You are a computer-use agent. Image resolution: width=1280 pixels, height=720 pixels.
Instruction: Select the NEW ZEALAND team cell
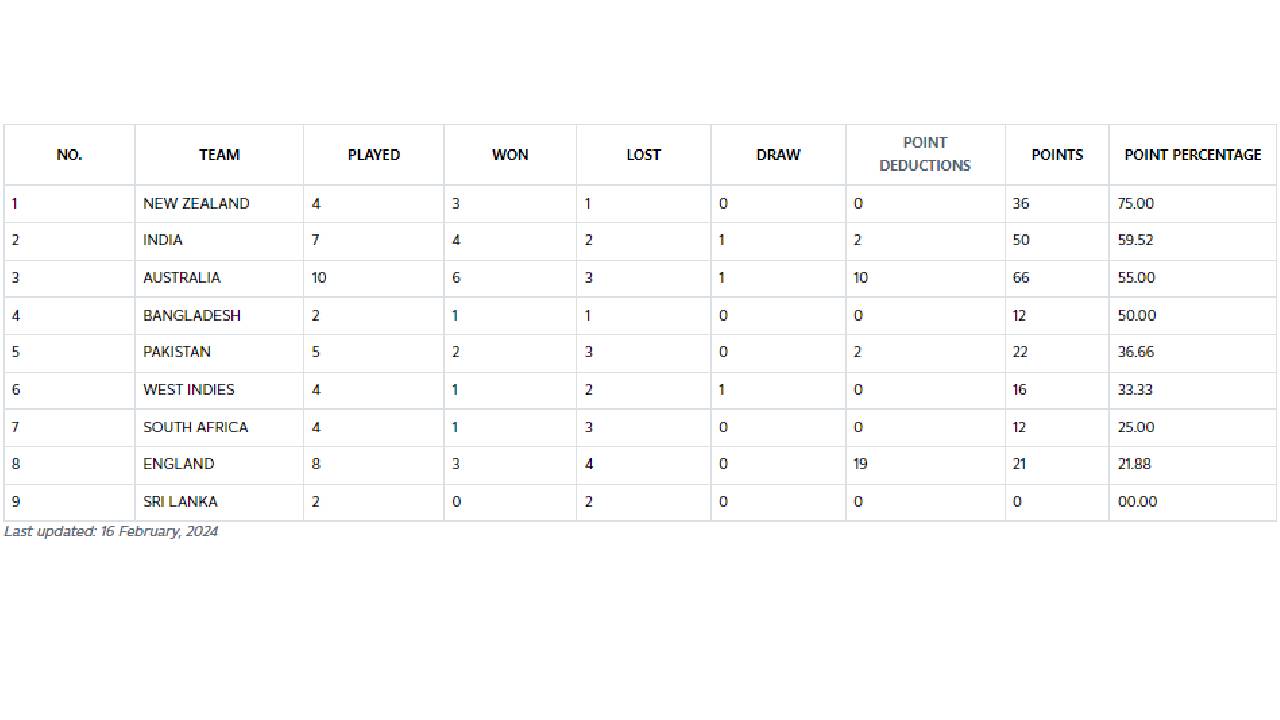(x=196, y=203)
